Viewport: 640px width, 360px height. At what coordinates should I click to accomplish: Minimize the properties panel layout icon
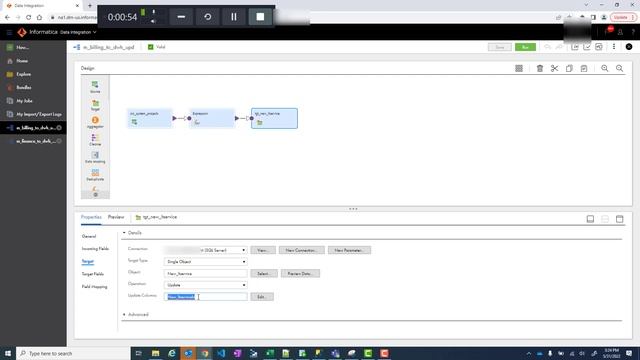point(590,219)
